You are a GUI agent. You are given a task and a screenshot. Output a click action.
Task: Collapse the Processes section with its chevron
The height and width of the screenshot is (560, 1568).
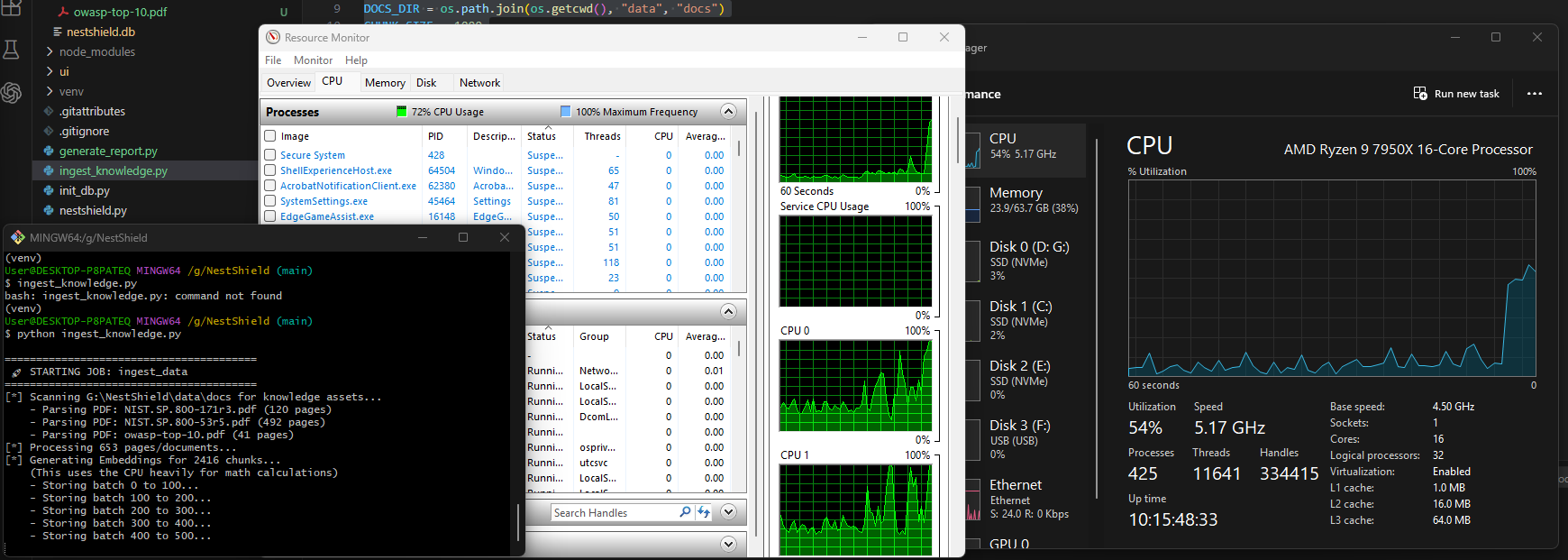[729, 112]
